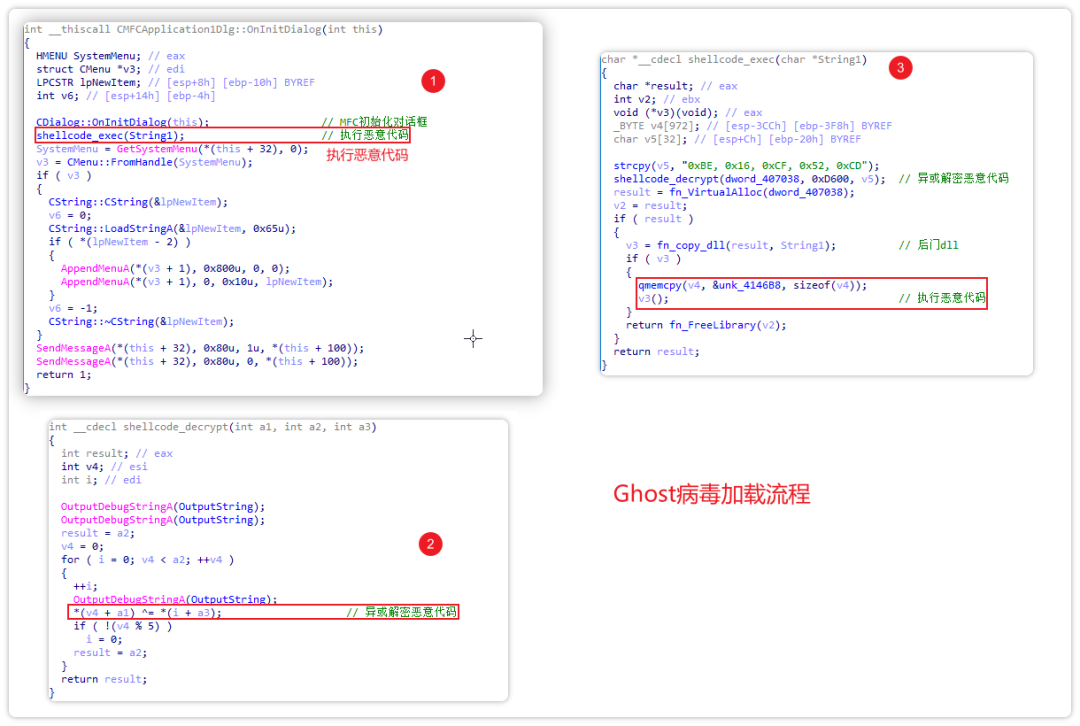Select the '*(v4 + a1) ^= *(i + a3);' line
Screen dimensions: 1080x726
(147, 613)
